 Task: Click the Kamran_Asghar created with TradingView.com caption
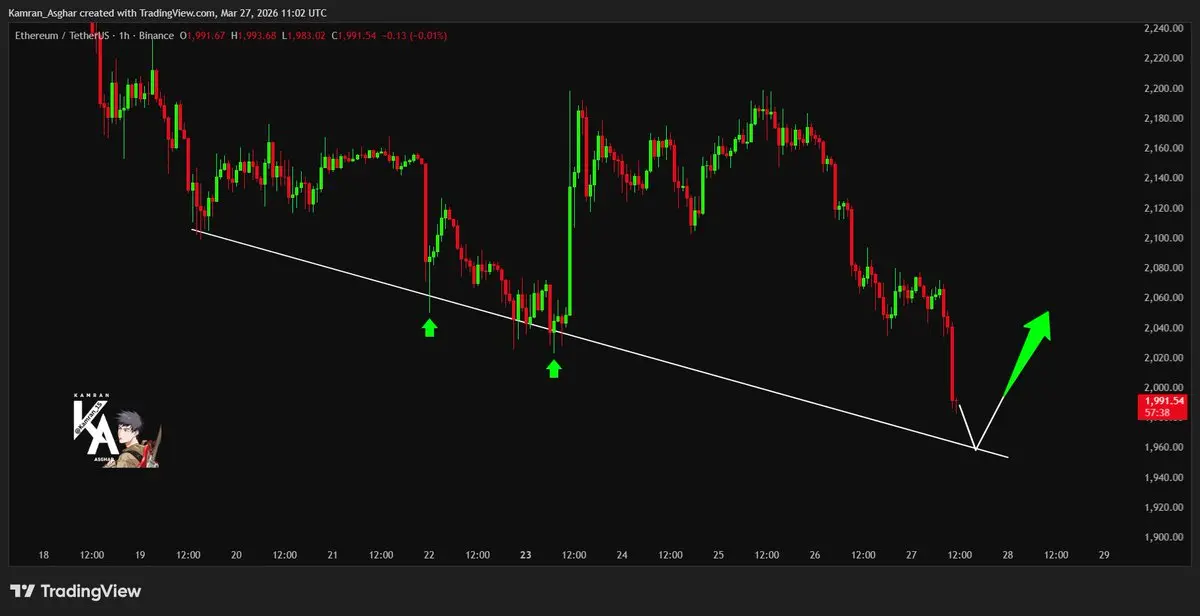(168, 13)
